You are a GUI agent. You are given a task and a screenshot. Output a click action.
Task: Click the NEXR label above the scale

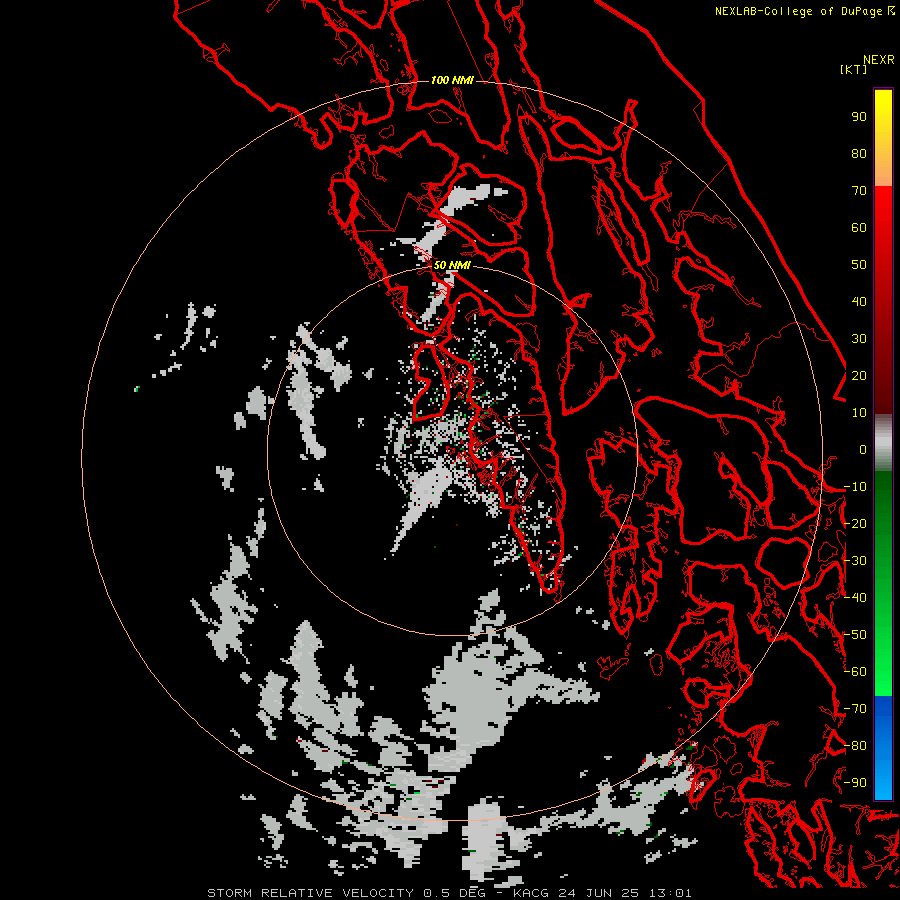[x=879, y=60]
